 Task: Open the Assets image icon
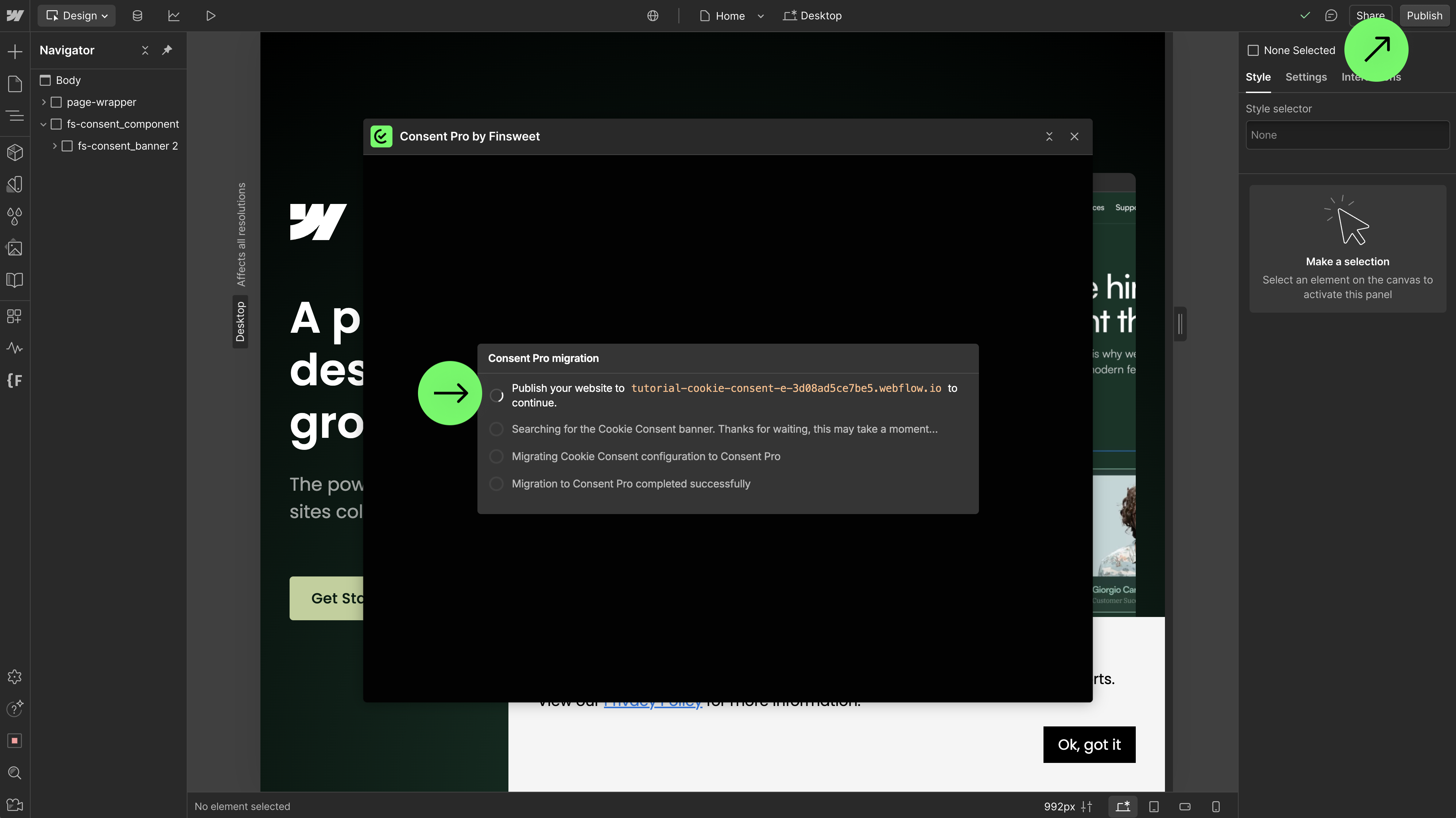coord(15,248)
